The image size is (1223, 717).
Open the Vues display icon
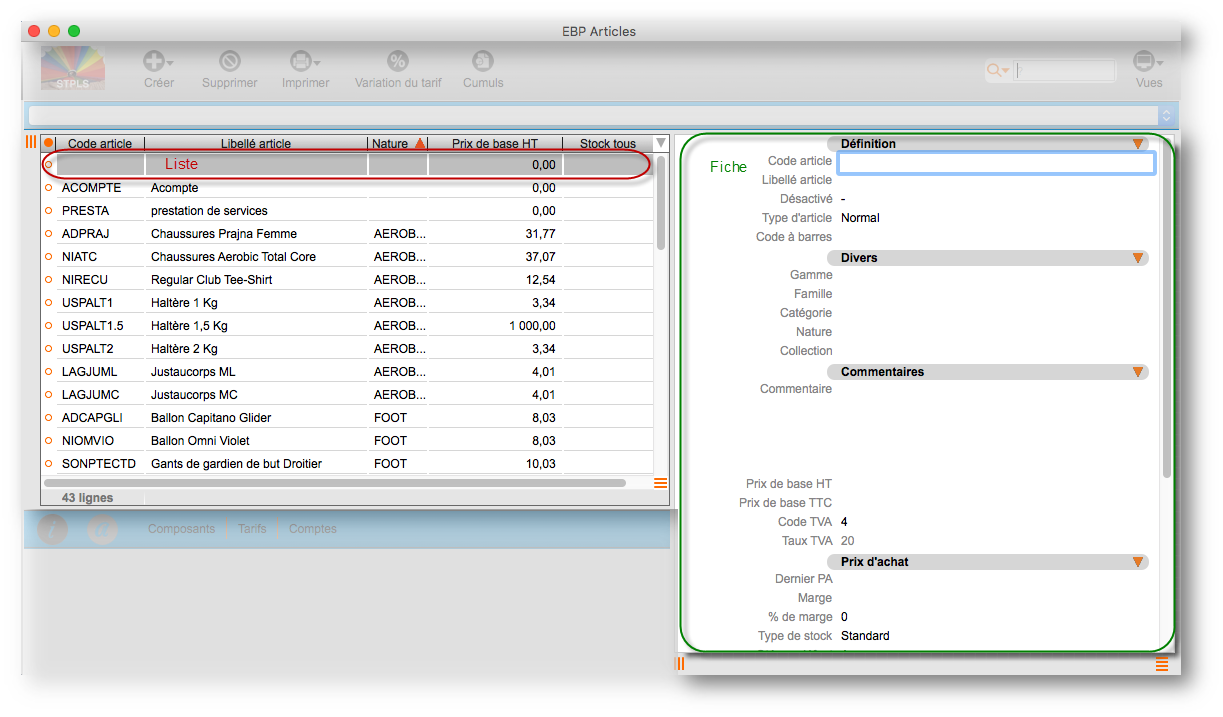click(1144, 62)
